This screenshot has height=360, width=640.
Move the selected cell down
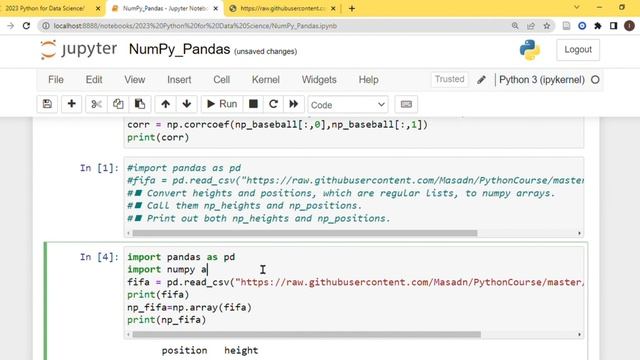[187, 104]
